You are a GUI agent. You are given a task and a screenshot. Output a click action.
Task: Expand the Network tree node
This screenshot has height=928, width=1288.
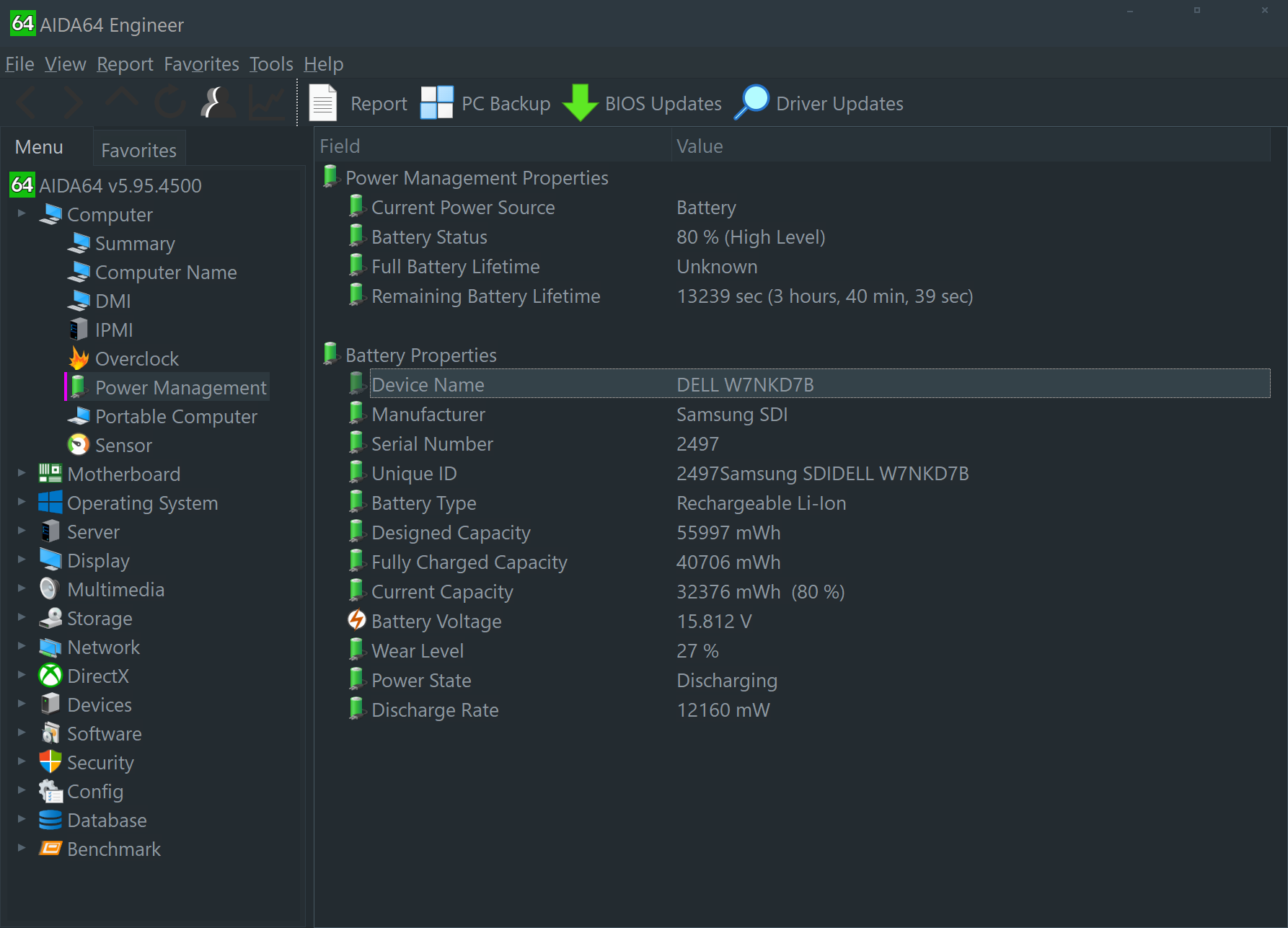pos(22,646)
